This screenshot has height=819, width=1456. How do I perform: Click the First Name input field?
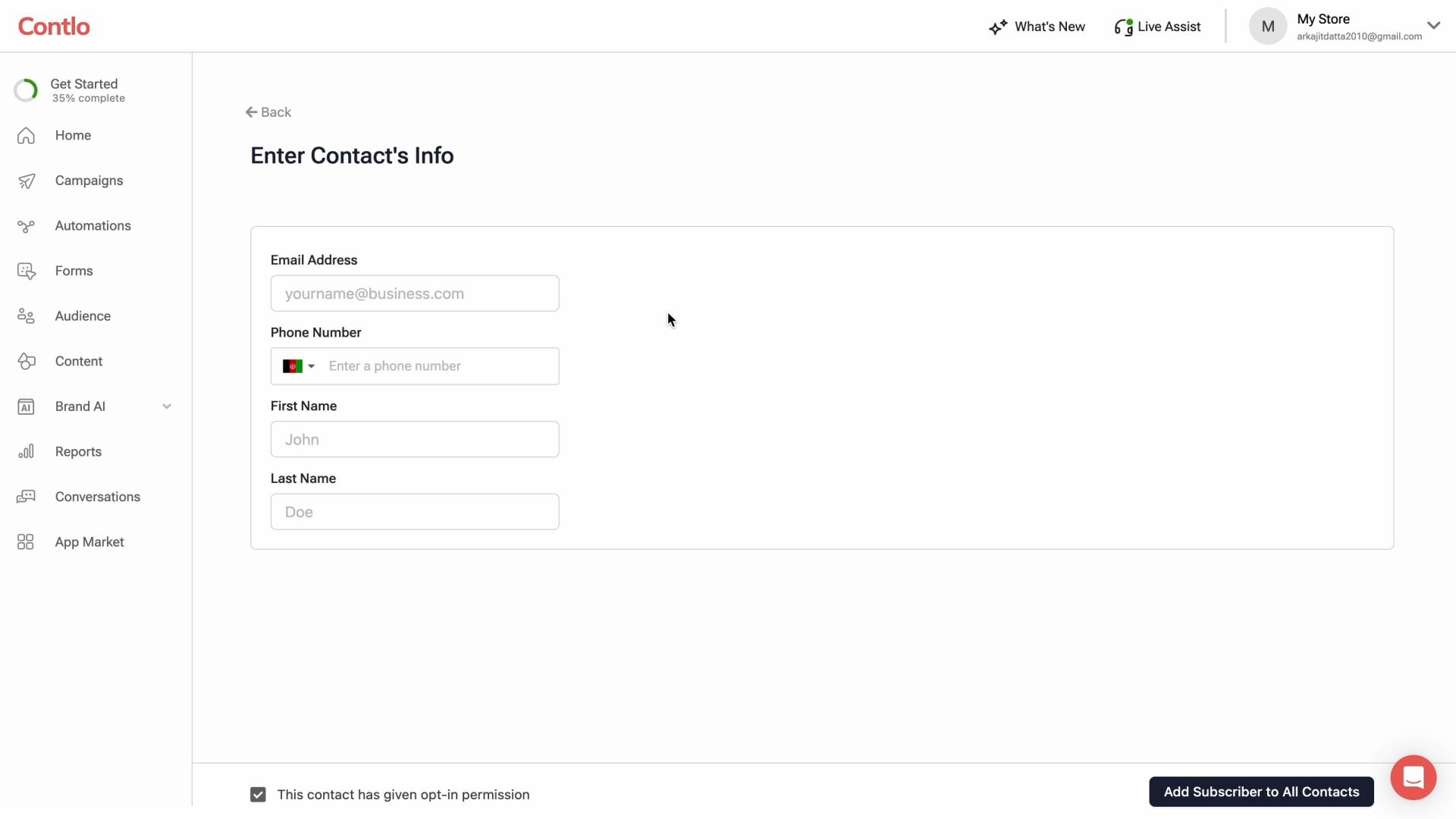click(414, 439)
